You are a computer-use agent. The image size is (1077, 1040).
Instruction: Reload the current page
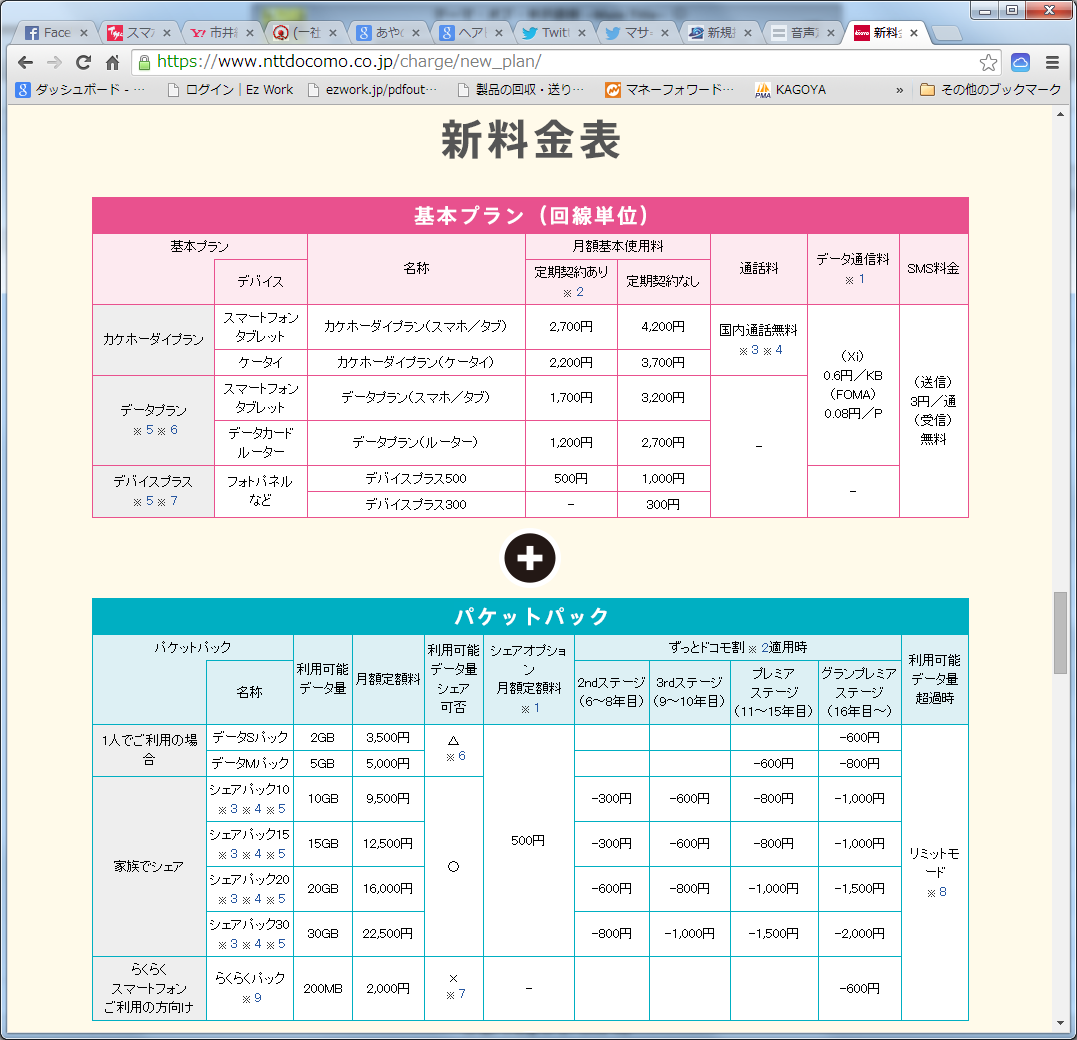tap(84, 62)
